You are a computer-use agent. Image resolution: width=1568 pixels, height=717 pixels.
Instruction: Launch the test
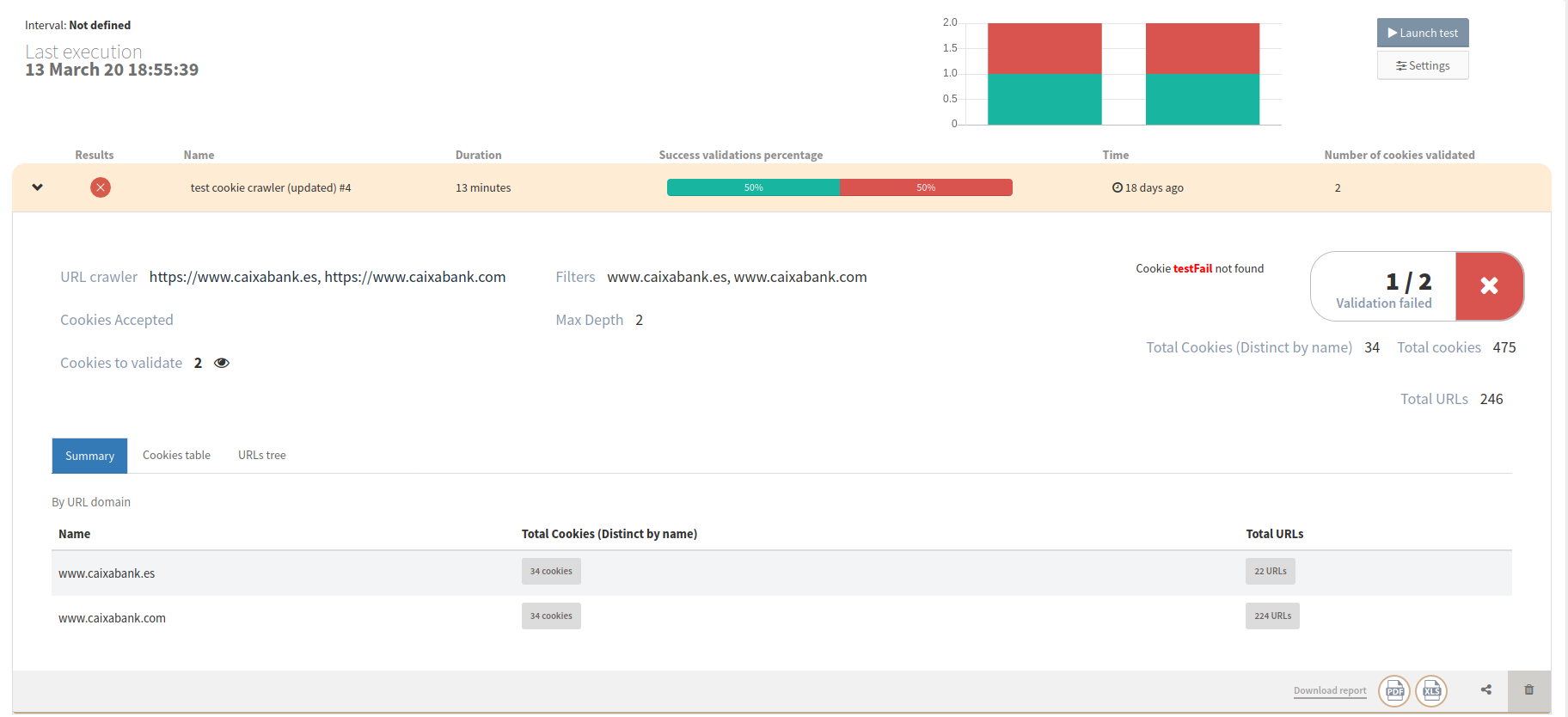pos(1423,33)
